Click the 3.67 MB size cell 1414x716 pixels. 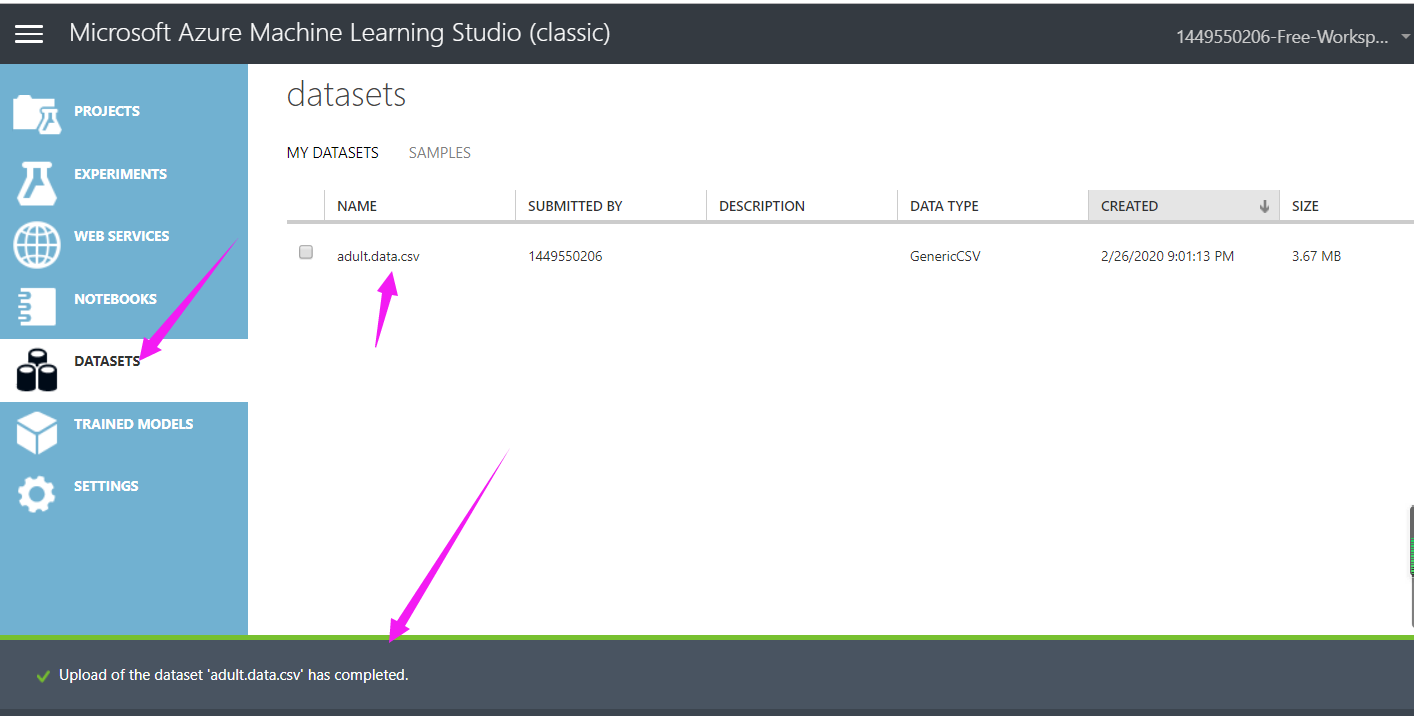click(1316, 256)
